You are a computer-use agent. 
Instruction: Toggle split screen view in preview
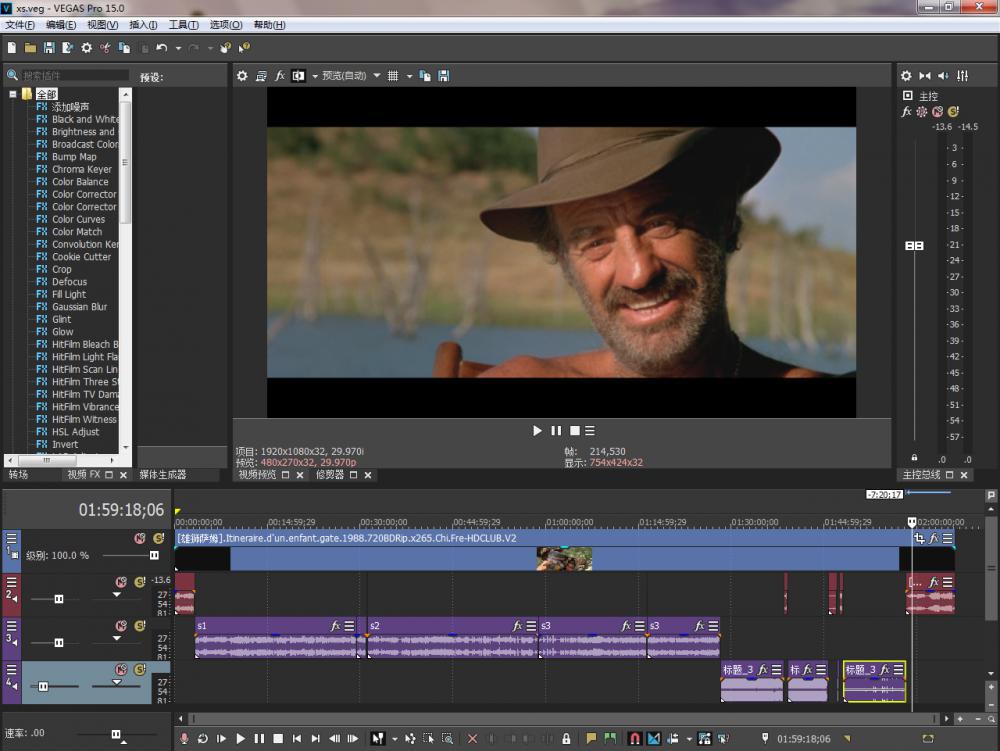pos(298,76)
